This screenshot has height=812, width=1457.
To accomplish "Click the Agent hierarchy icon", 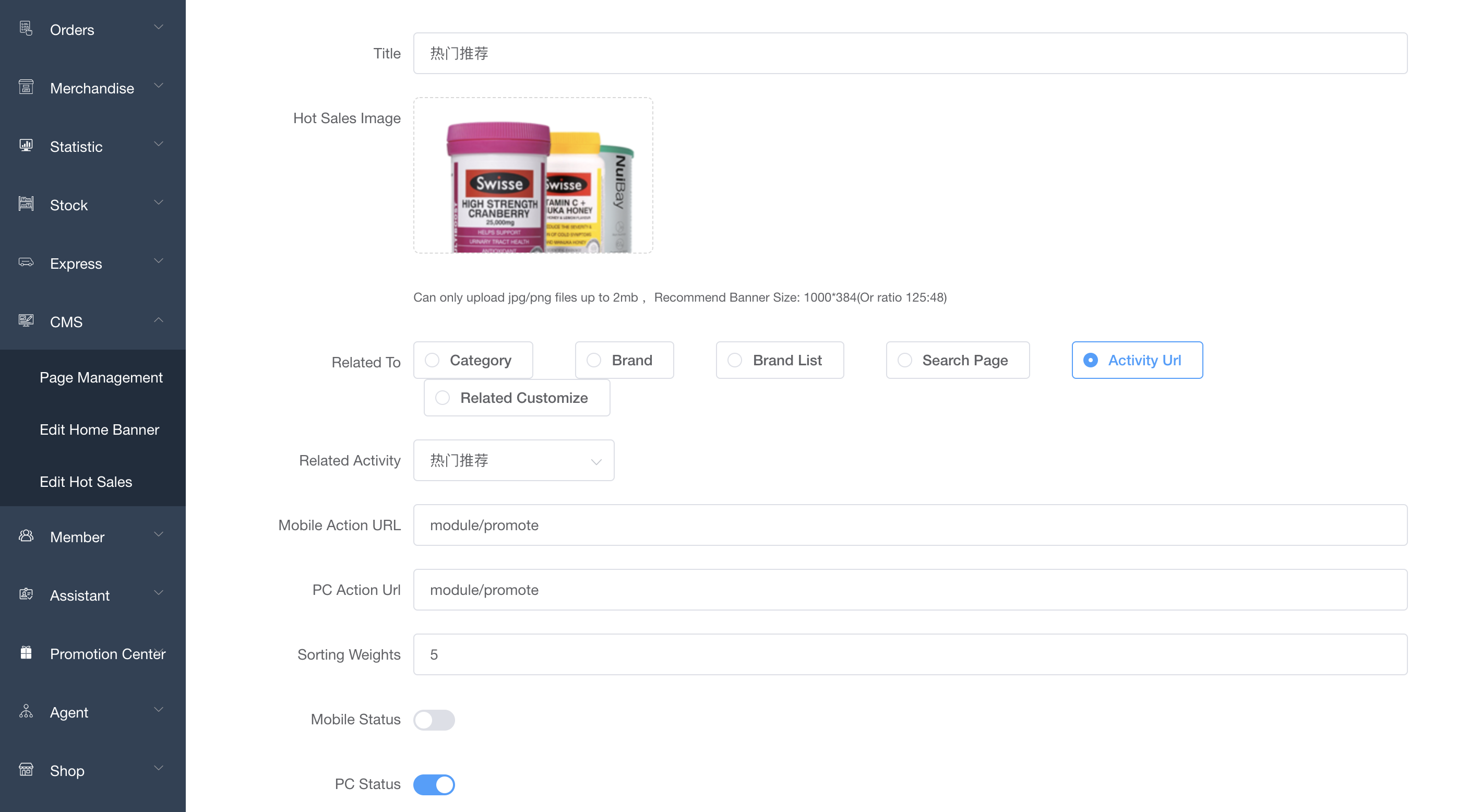I will pyautogui.click(x=26, y=711).
